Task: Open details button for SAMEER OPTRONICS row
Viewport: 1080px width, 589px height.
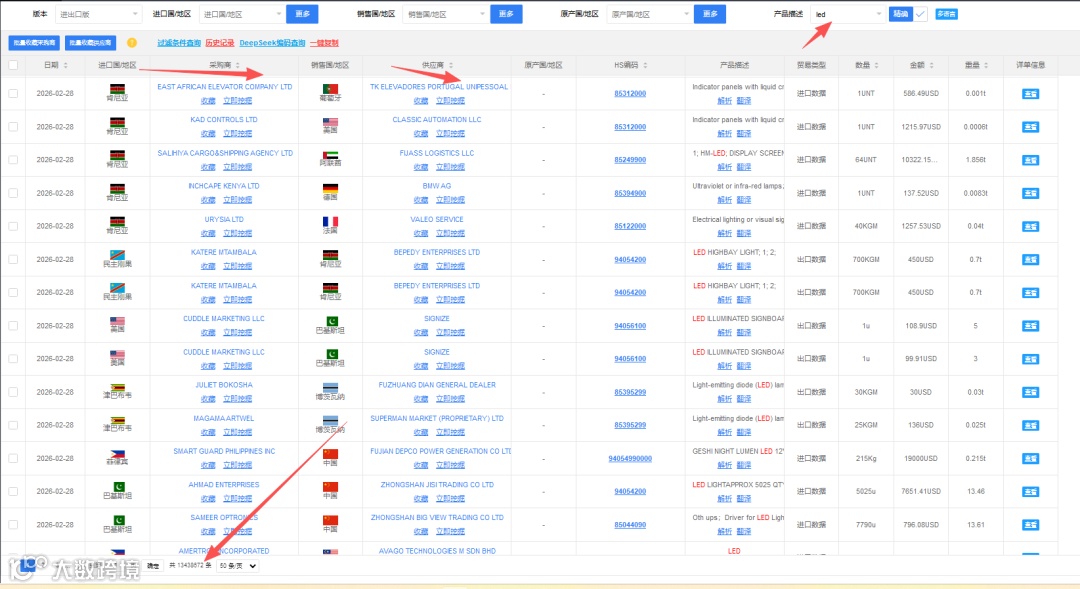Action: 1030,525
